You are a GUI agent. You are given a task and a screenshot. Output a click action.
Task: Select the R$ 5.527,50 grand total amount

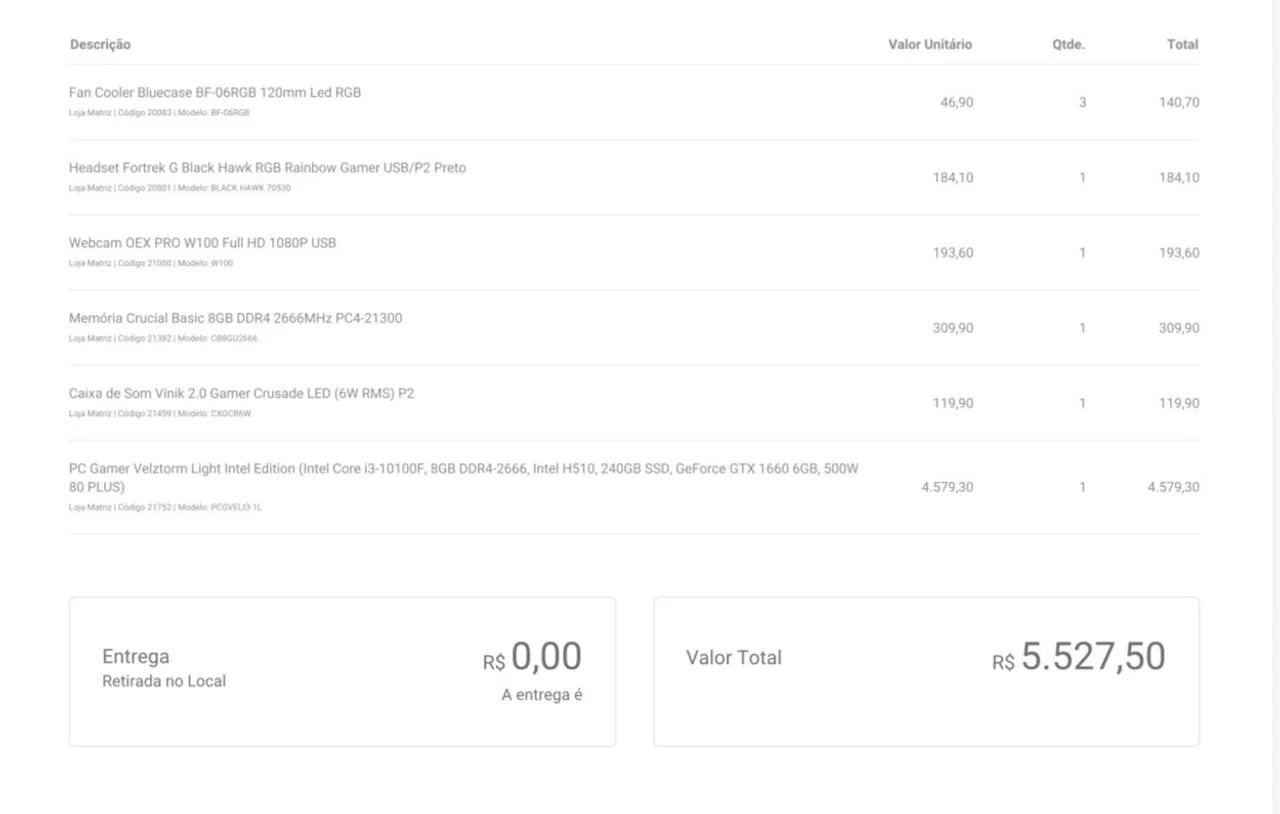tap(1079, 658)
